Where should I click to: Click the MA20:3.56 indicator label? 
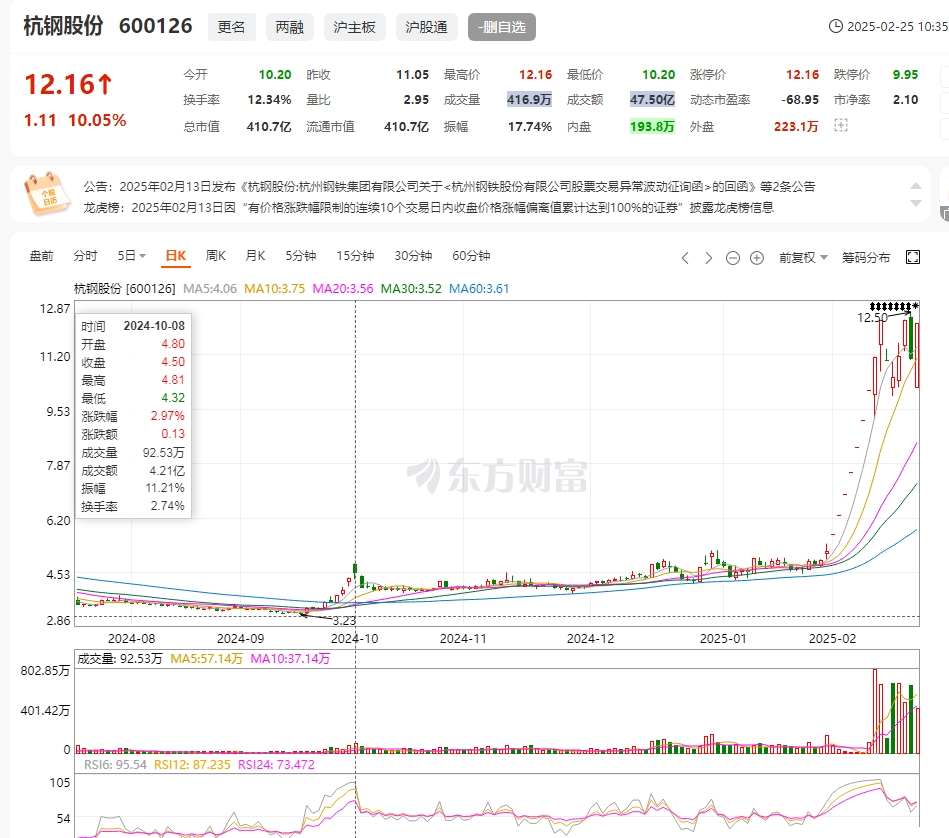343,289
